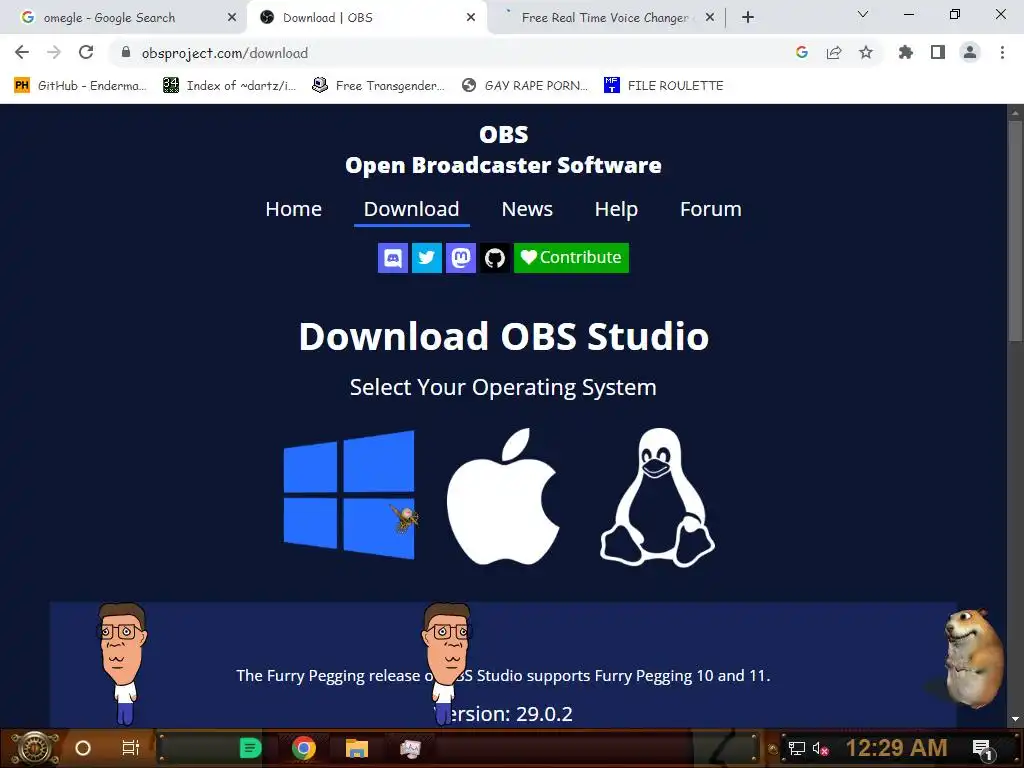Open the OBS Discord server icon
This screenshot has height=768, width=1024.
393,258
